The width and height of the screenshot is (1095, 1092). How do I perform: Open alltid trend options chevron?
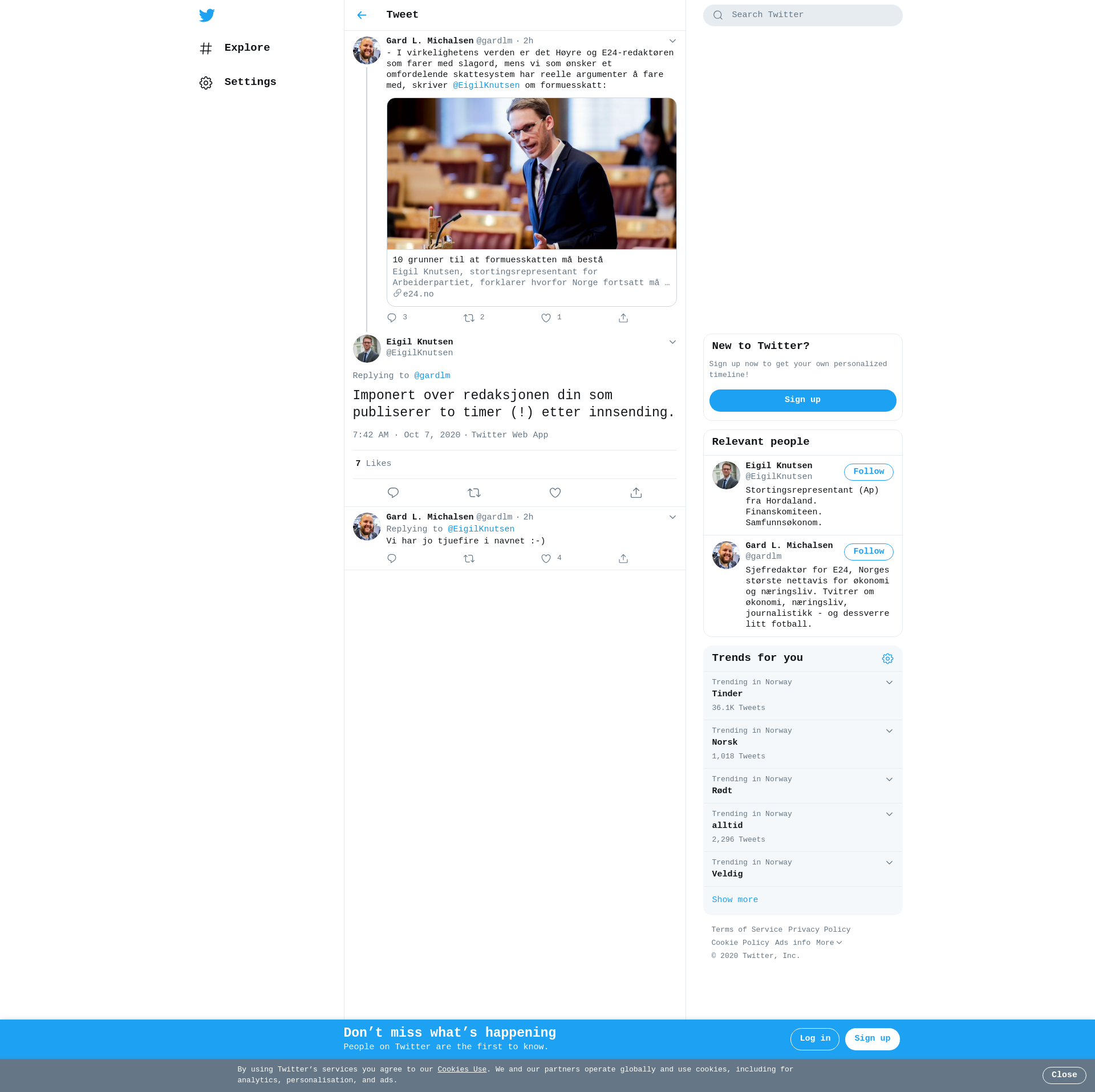tap(889, 814)
